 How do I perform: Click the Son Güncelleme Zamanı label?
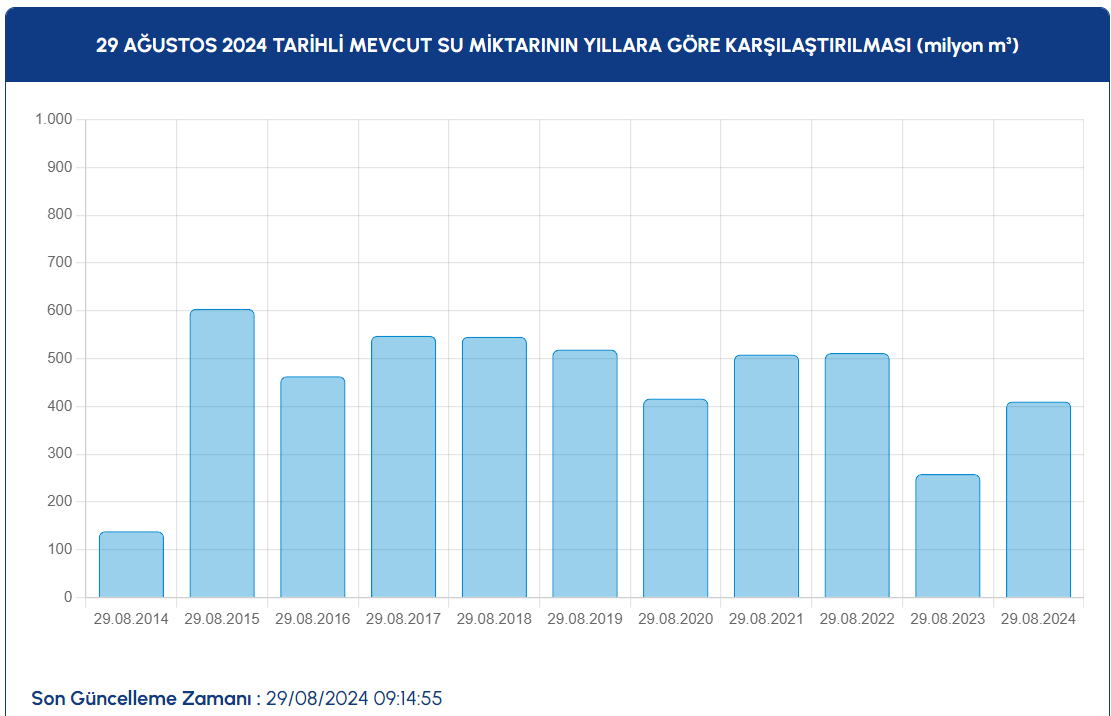(142, 698)
